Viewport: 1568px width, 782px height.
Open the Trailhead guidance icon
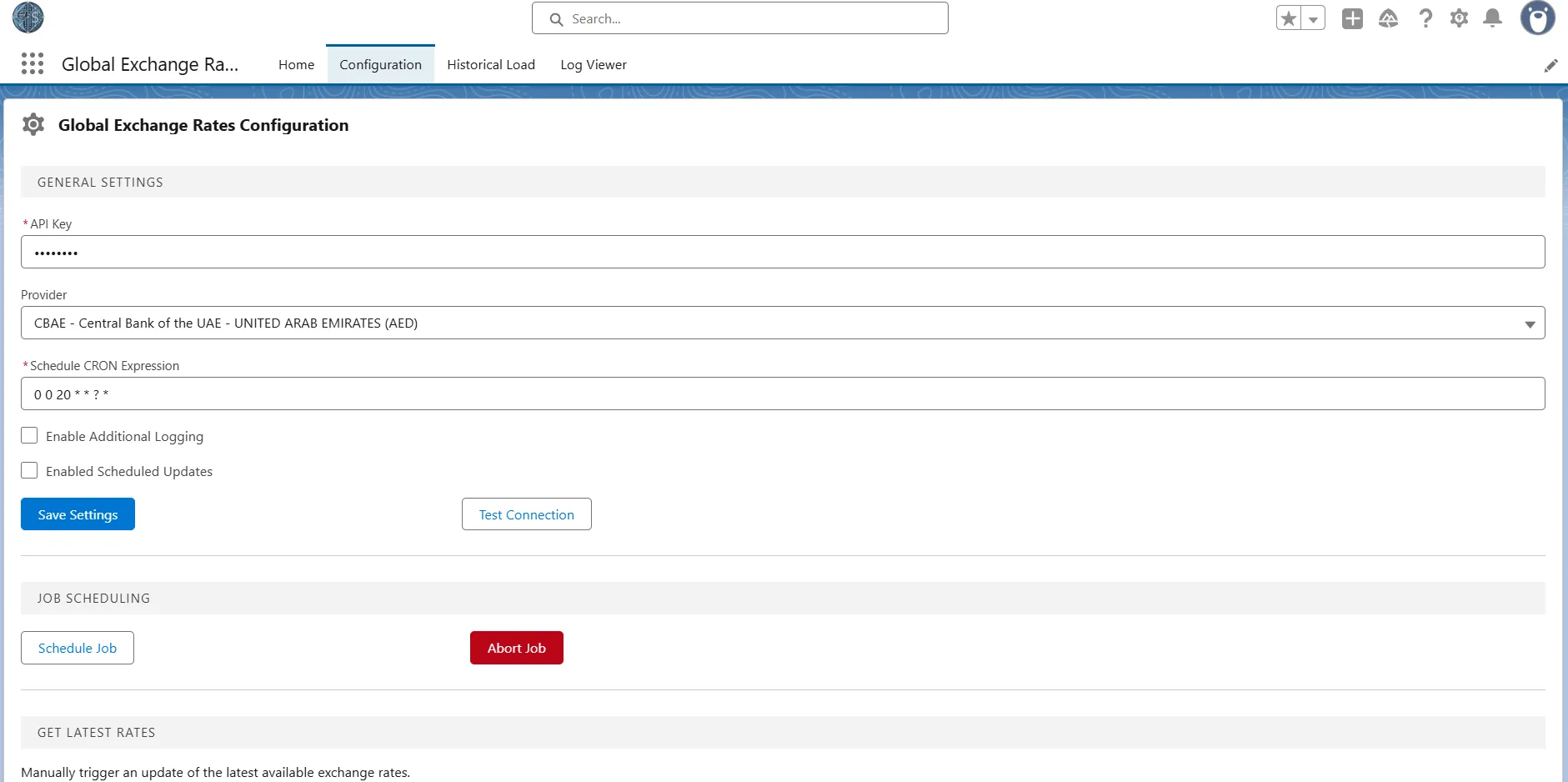1388,18
